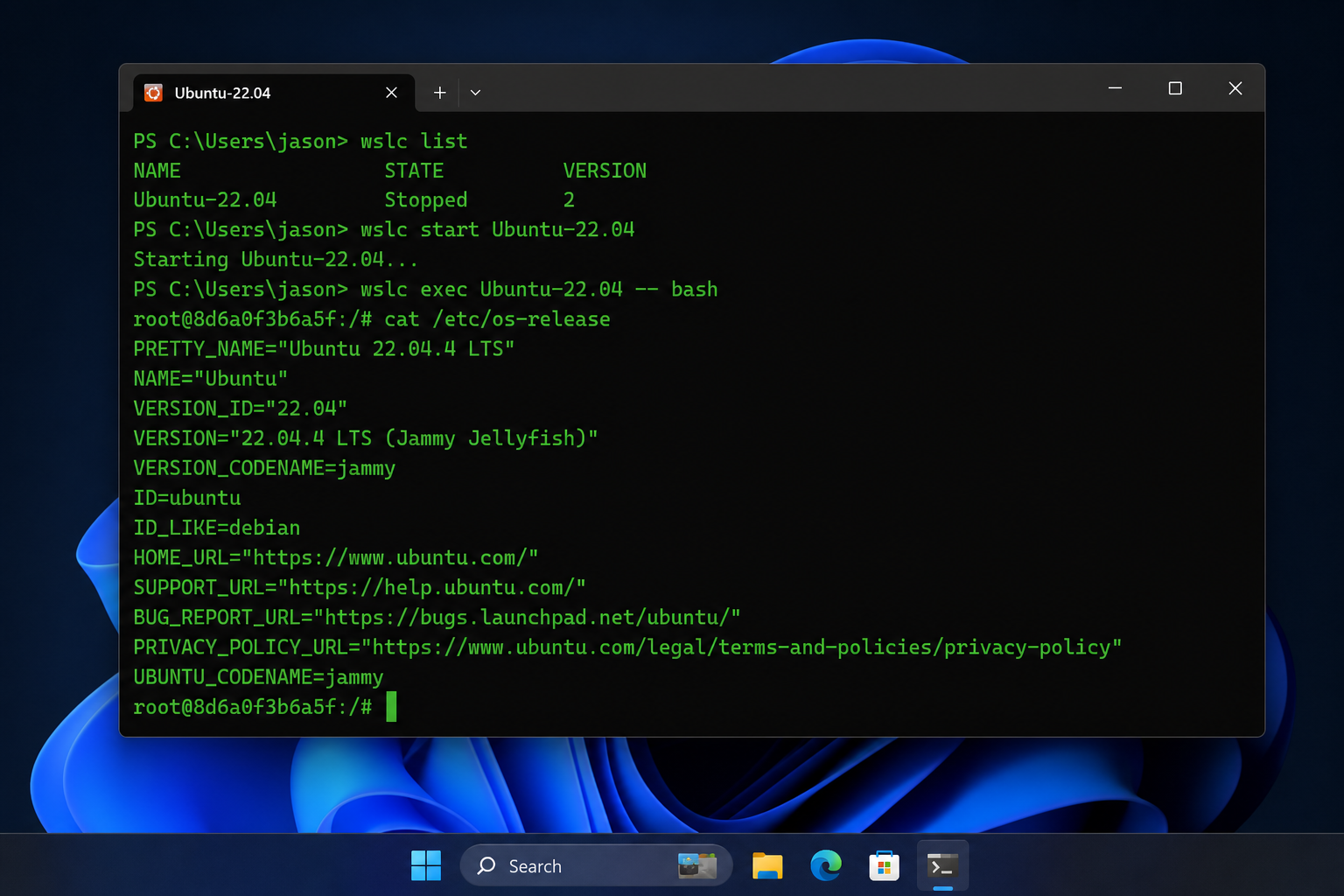Close the terminal window

(1235, 88)
